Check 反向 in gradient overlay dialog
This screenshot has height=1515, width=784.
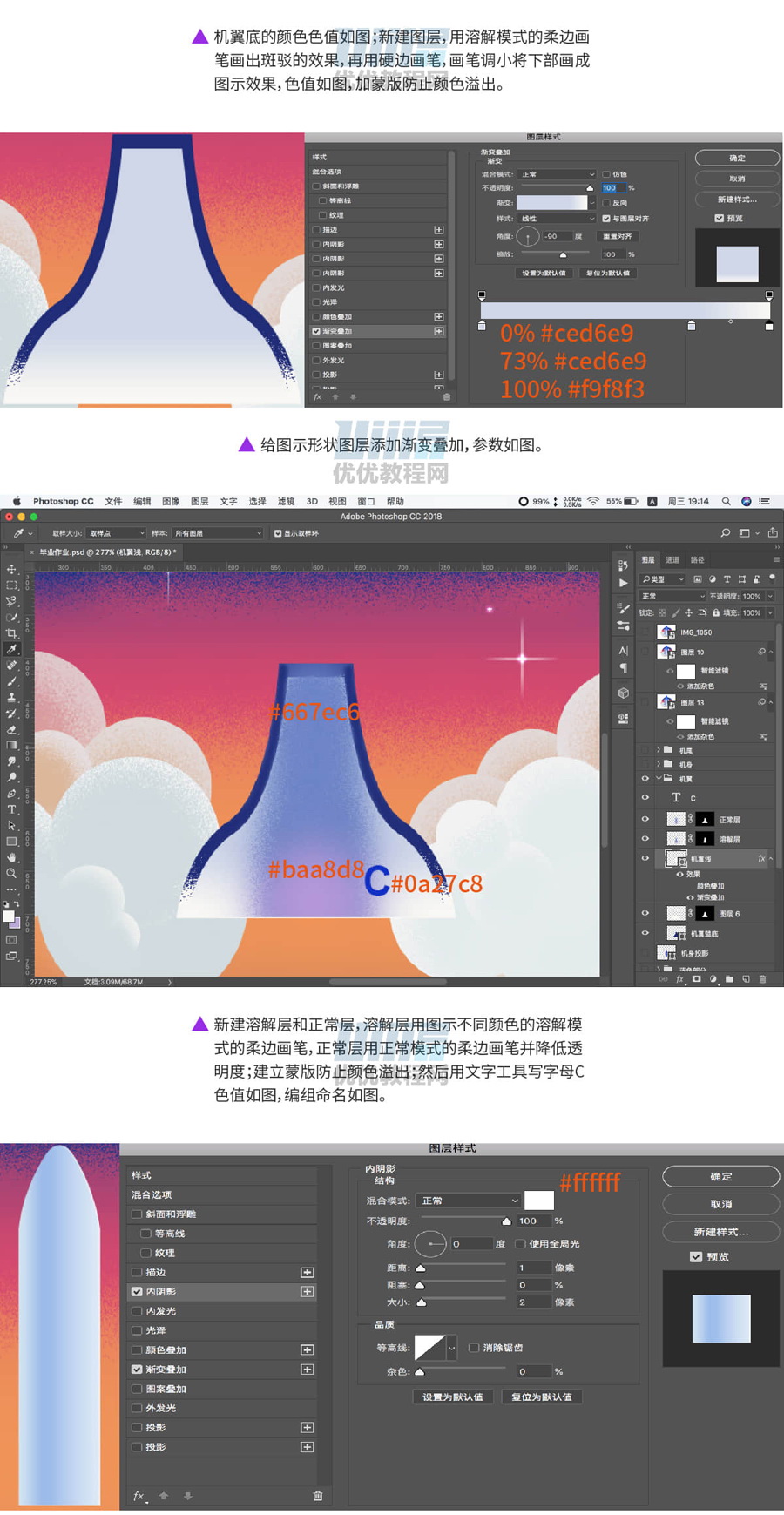(606, 202)
